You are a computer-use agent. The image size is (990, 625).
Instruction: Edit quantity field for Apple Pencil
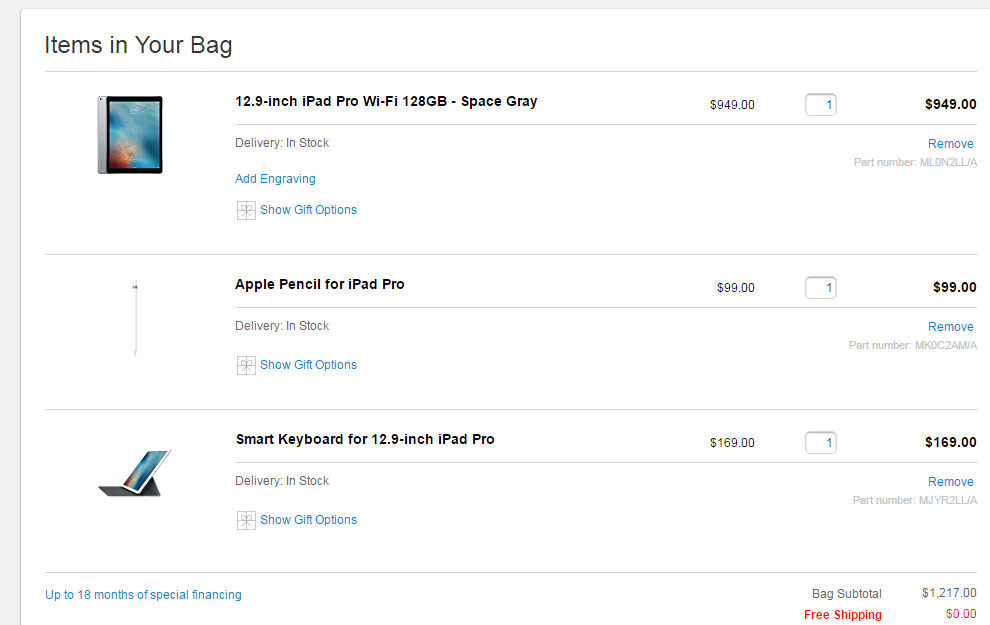[821, 288]
